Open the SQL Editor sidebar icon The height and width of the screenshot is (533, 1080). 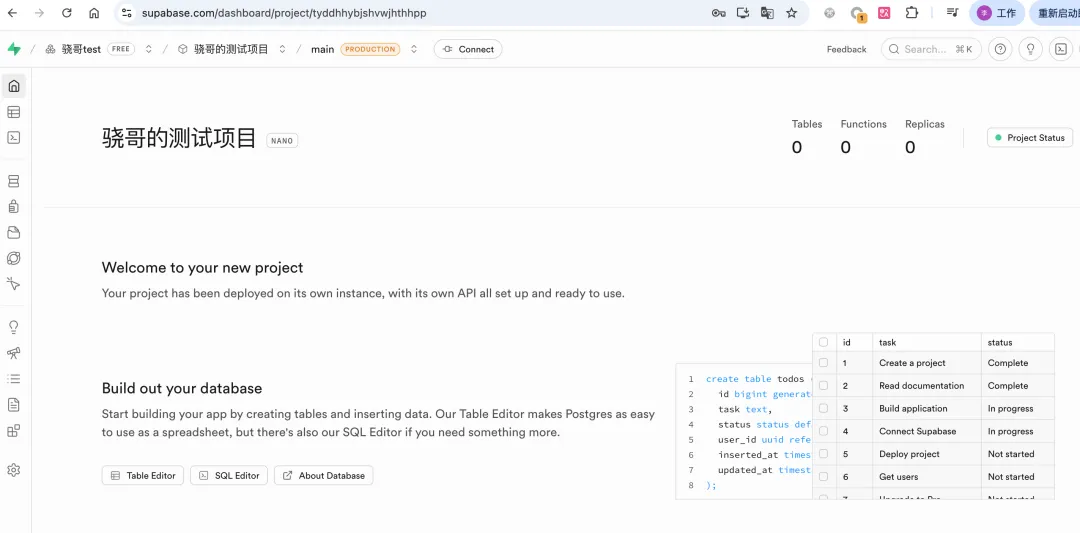point(14,138)
